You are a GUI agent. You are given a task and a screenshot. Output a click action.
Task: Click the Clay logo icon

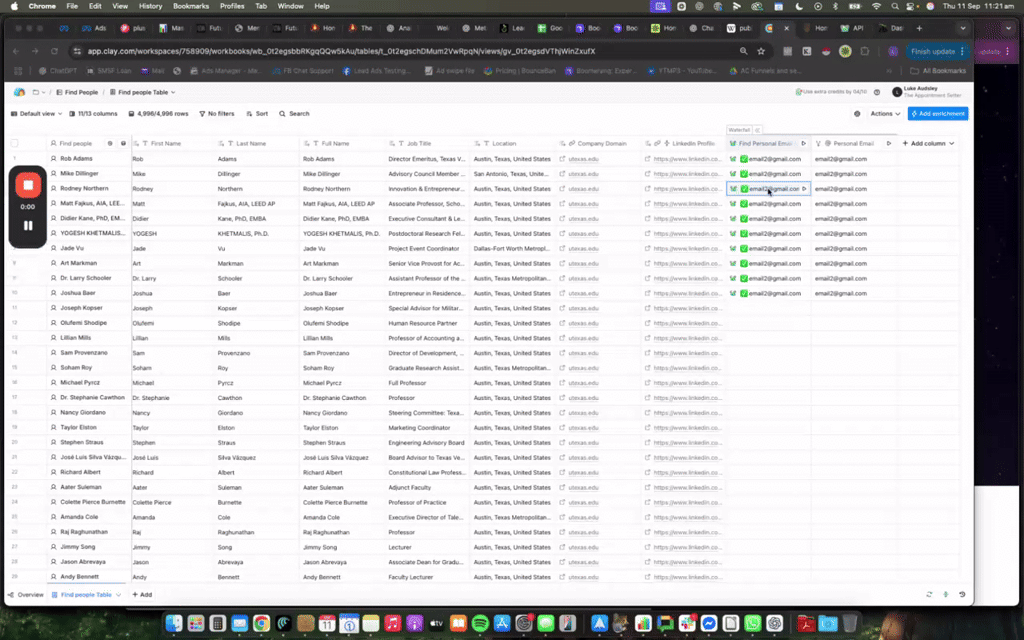pos(18,92)
